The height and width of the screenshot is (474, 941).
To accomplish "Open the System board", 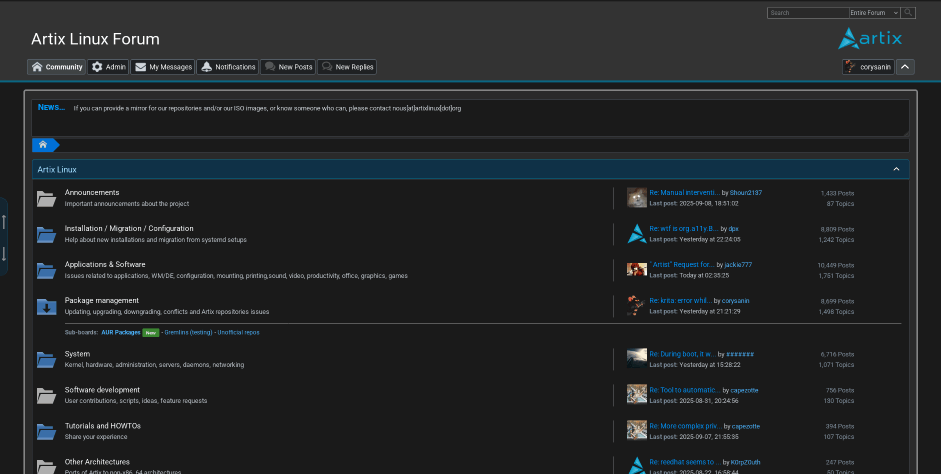I will pos(77,354).
